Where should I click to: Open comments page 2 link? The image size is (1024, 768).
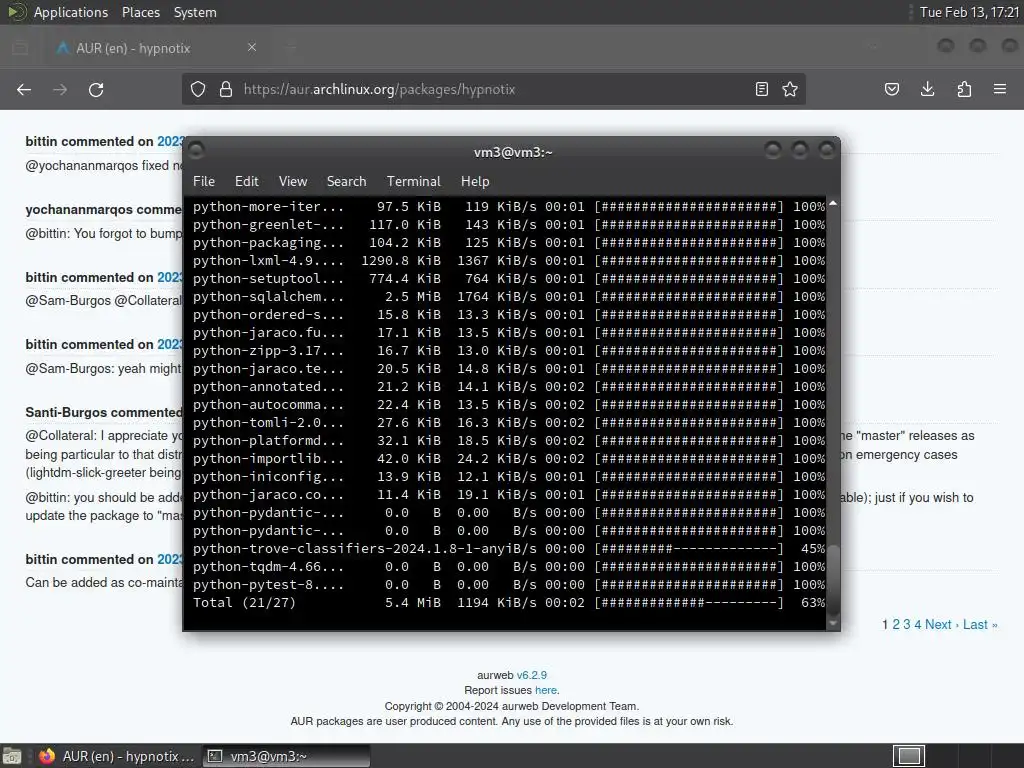coord(896,625)
